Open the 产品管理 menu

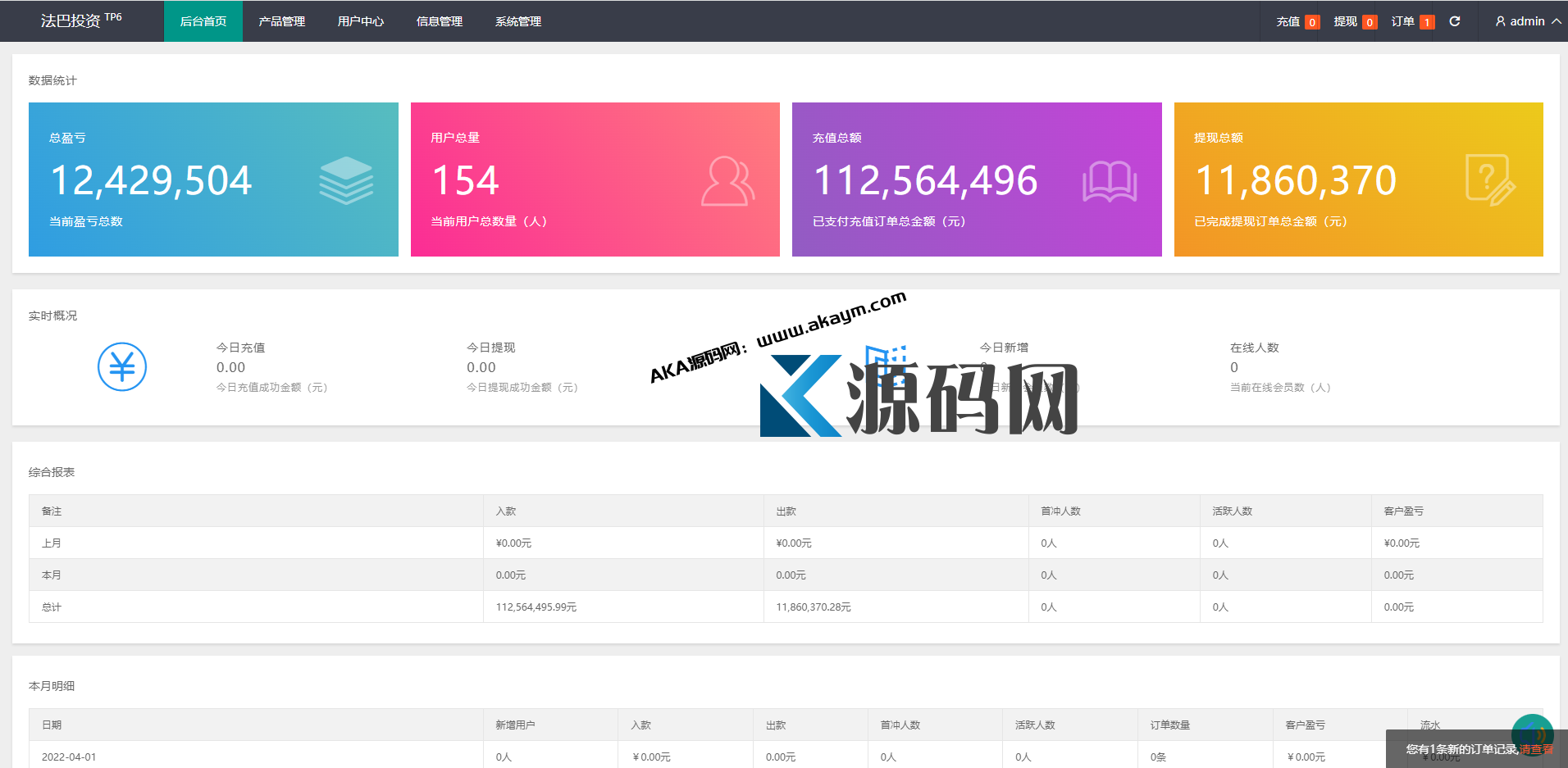(x=282, y=21)
